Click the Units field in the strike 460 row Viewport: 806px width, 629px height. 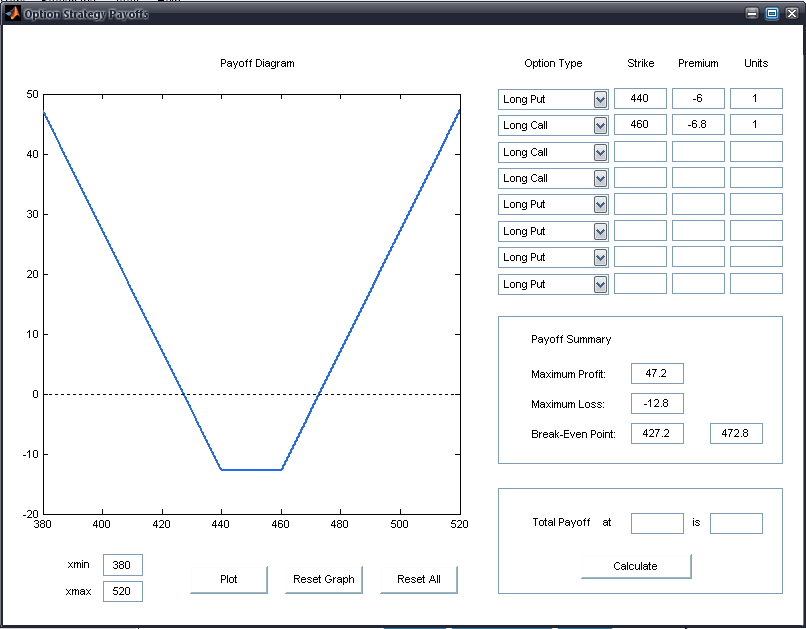756,125
